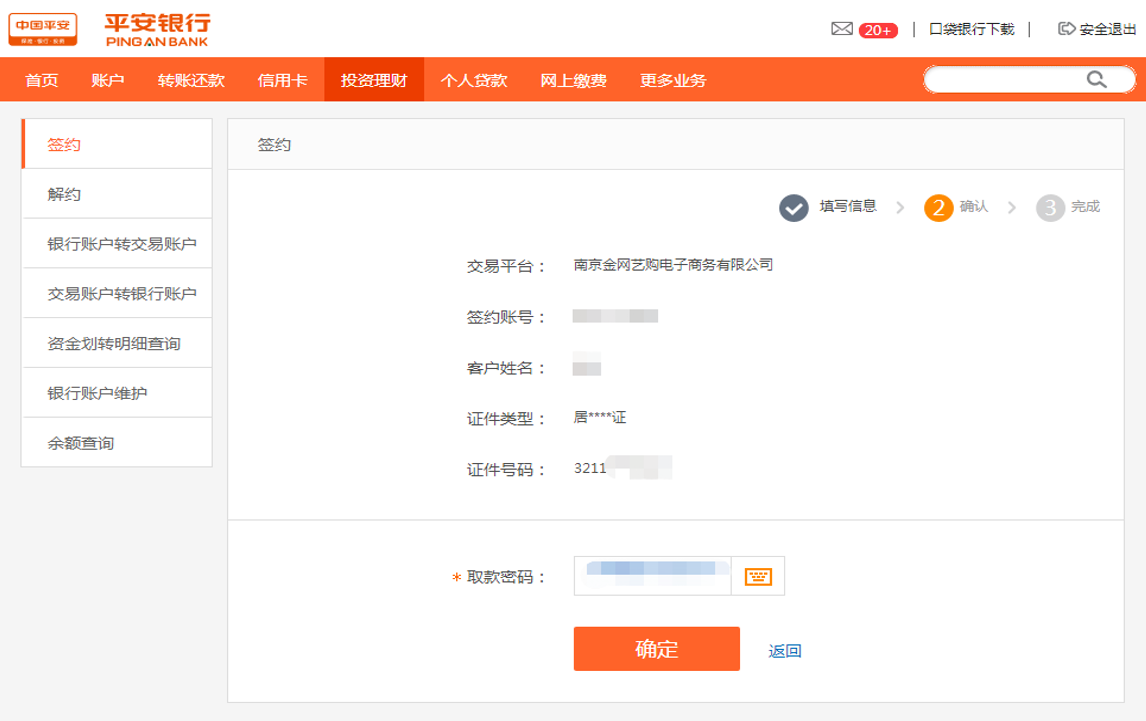Screen dimensions: 1146x721
Task: Open 资金划转明细查询 sidebar item
Action: point(118,343)
